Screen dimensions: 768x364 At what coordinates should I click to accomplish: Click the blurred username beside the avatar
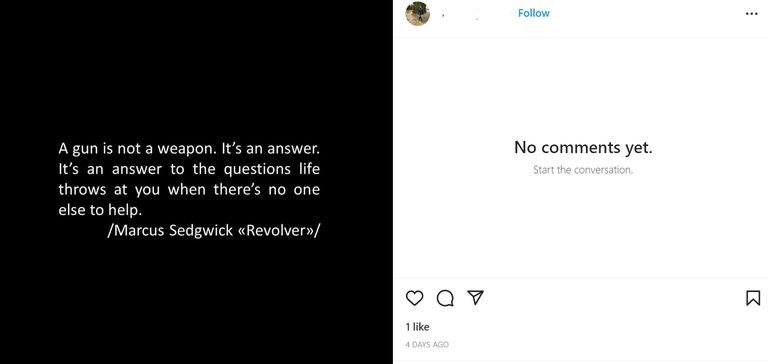click(x=460, y=15)
